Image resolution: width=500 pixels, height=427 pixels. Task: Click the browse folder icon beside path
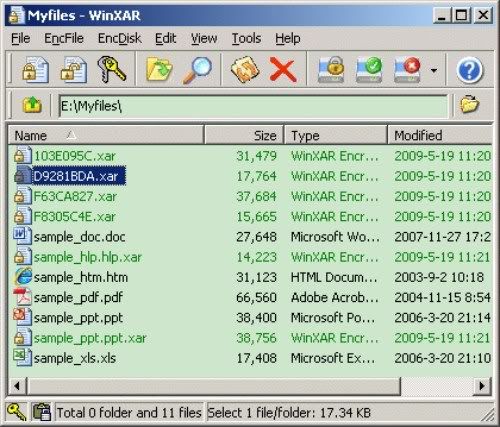pyautogui.click(x=469, y=105)
